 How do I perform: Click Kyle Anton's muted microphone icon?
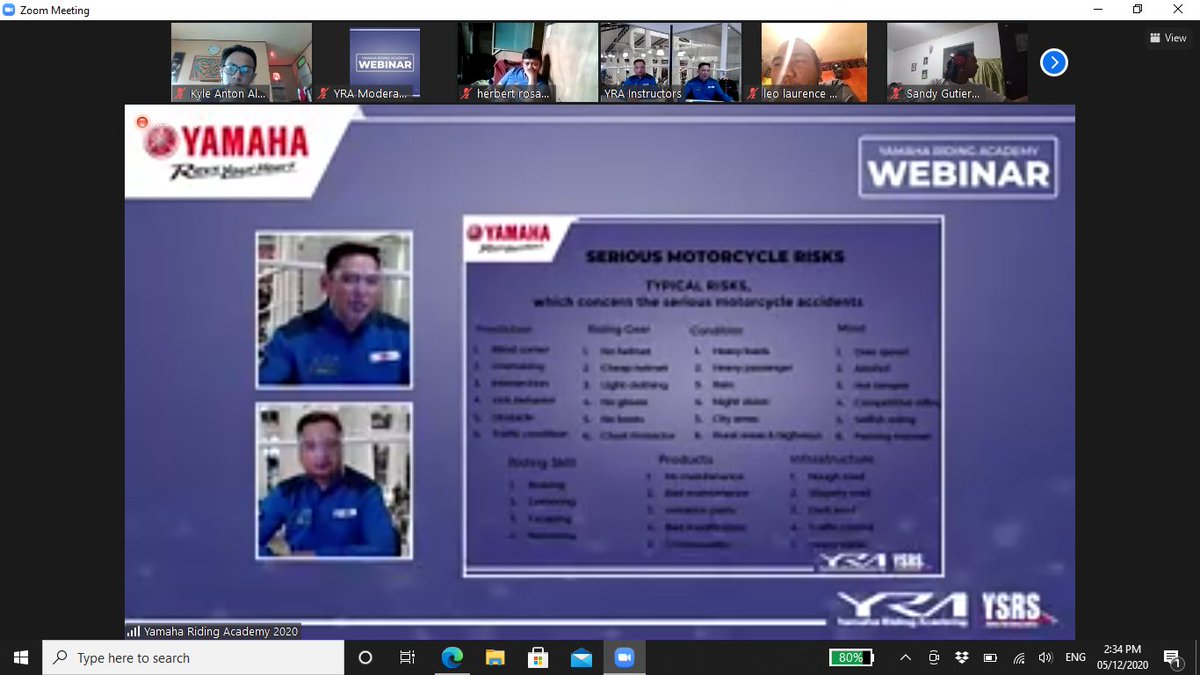180,93
